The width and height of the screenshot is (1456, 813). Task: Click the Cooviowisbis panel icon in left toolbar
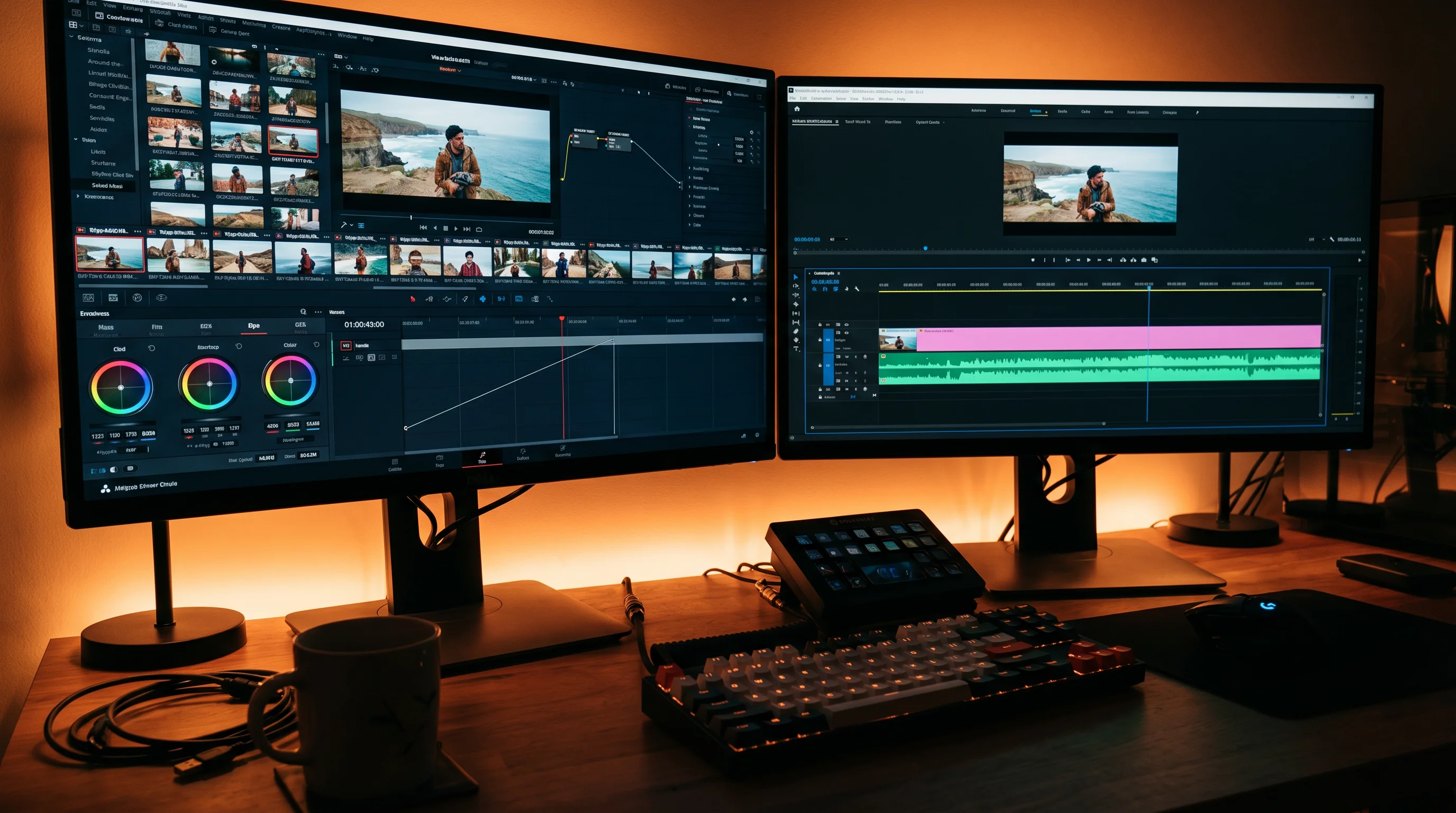pyautogui.click(x=99, y=16)
